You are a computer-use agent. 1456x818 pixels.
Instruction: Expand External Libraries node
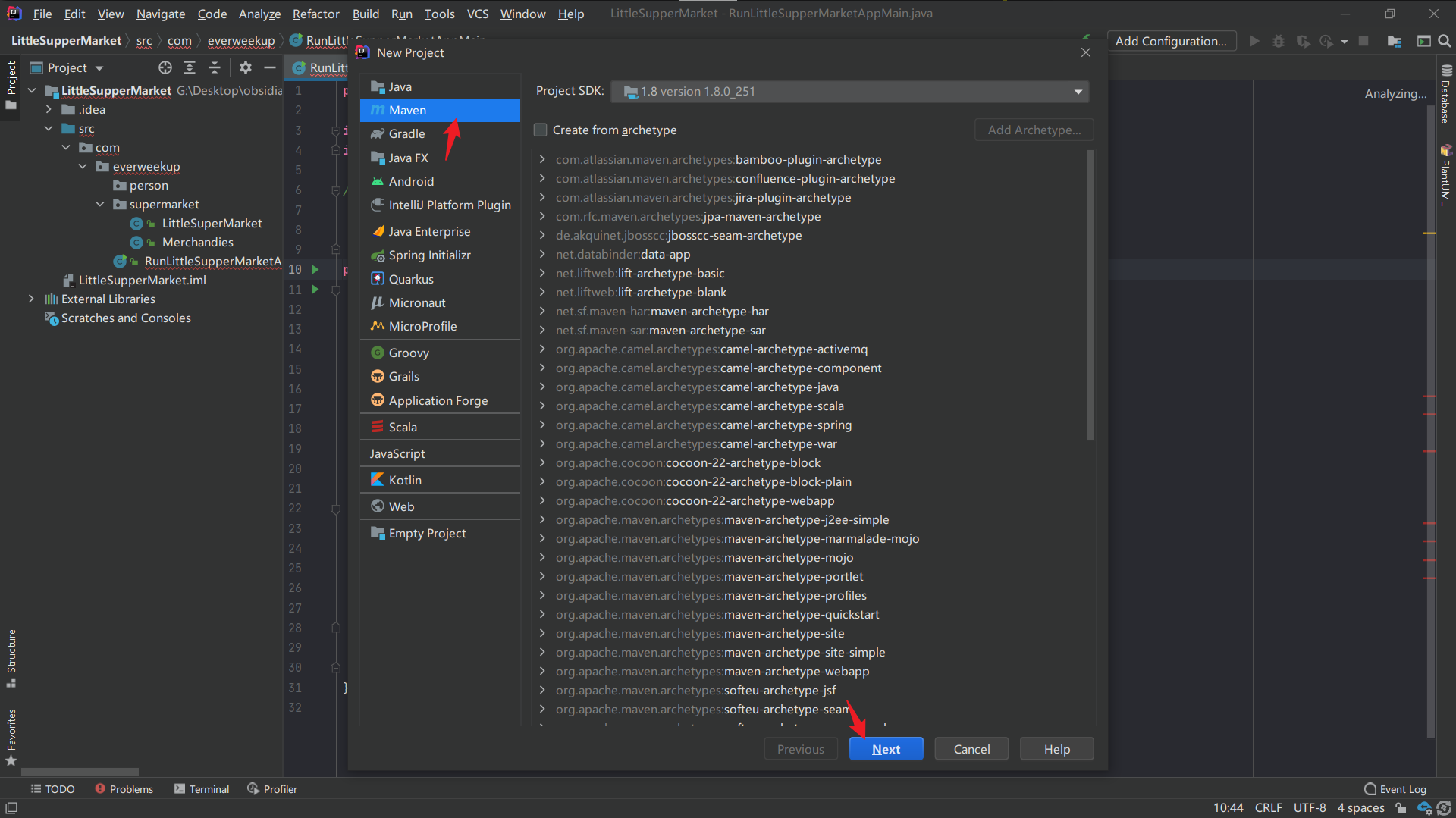31,299
